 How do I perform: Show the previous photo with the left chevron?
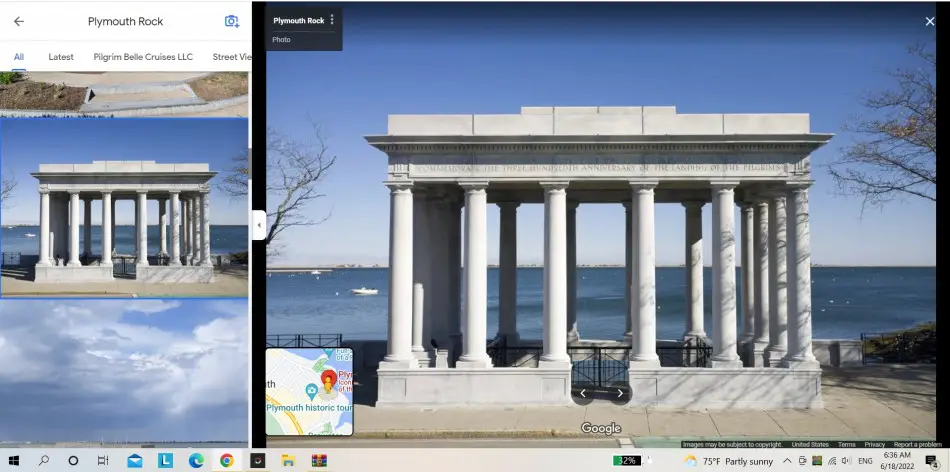(x=583, y=393)
